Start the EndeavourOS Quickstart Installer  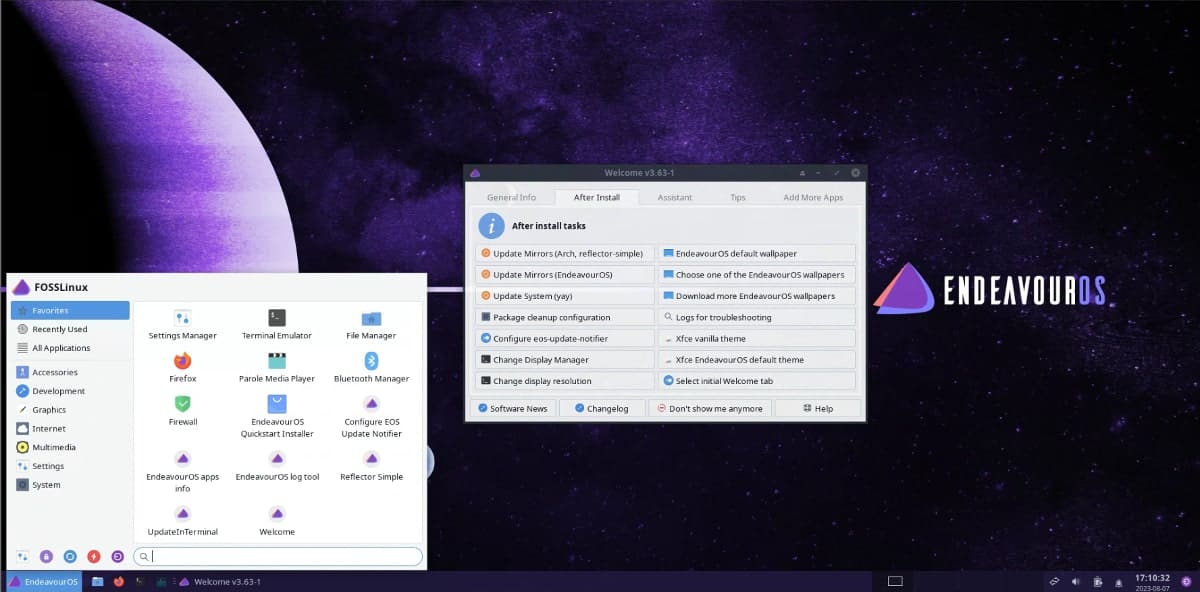277,417
